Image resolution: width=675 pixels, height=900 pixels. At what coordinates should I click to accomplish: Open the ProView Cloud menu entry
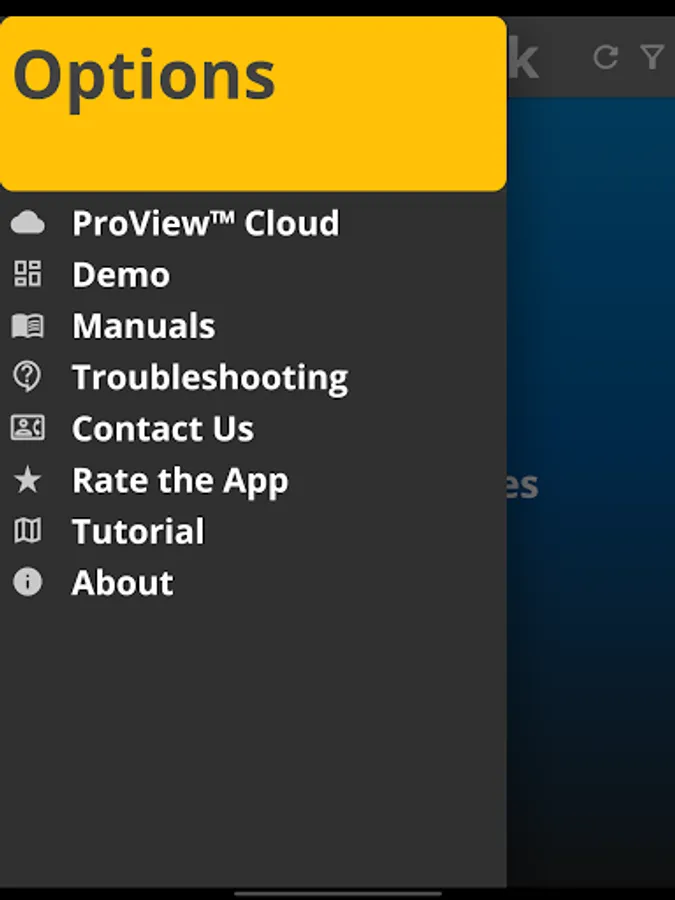pos(253,223)
